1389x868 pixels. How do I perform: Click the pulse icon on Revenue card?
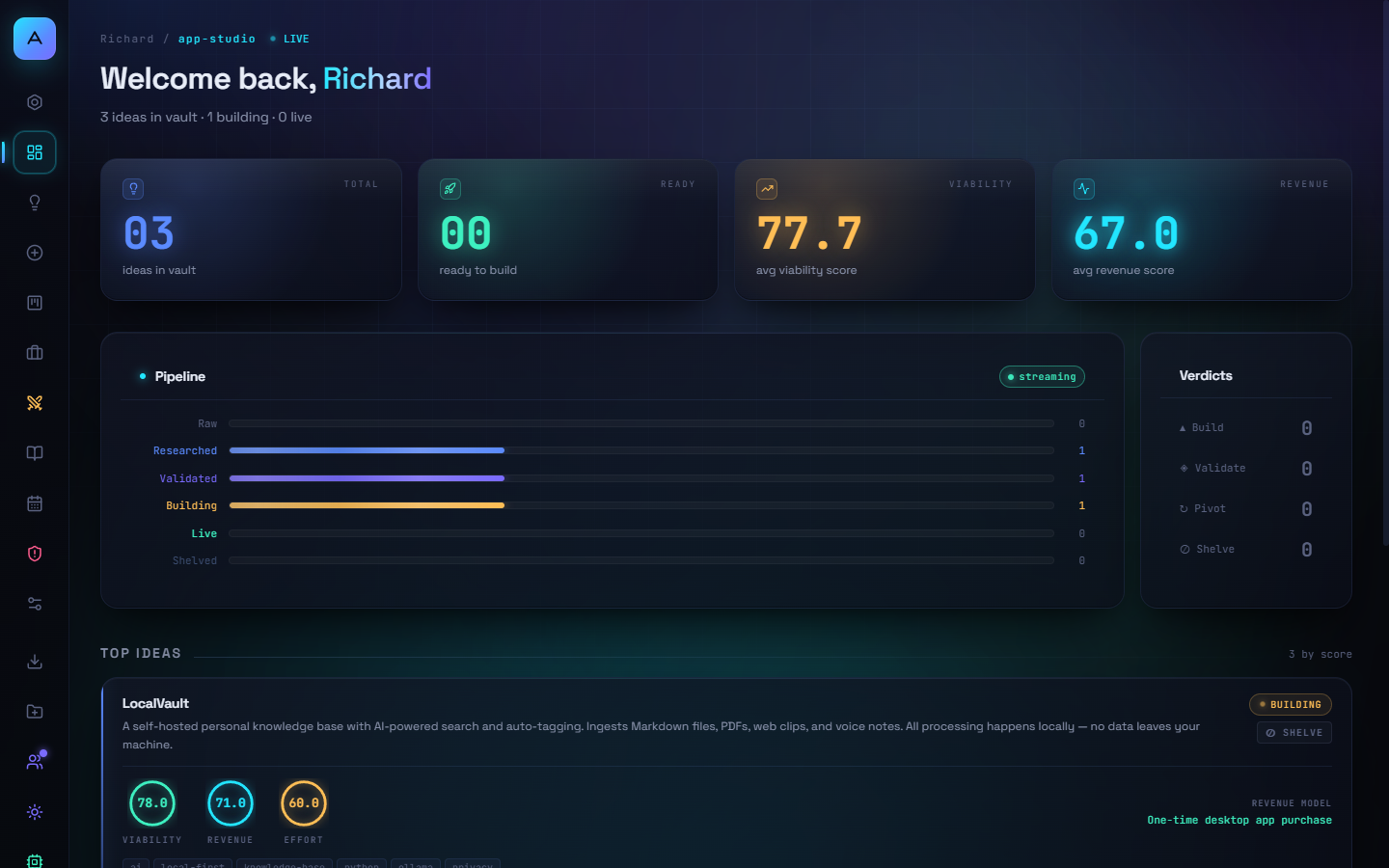tap(1084, 189)
